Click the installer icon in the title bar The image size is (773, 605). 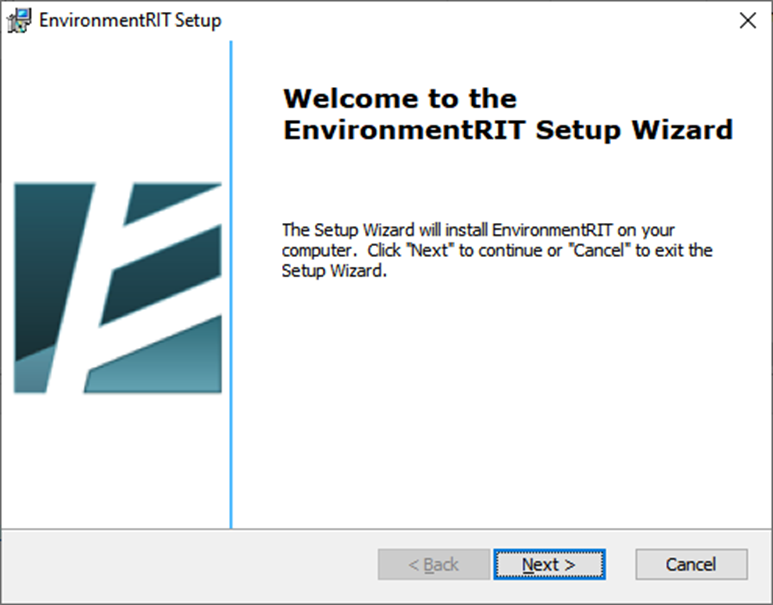19,21
